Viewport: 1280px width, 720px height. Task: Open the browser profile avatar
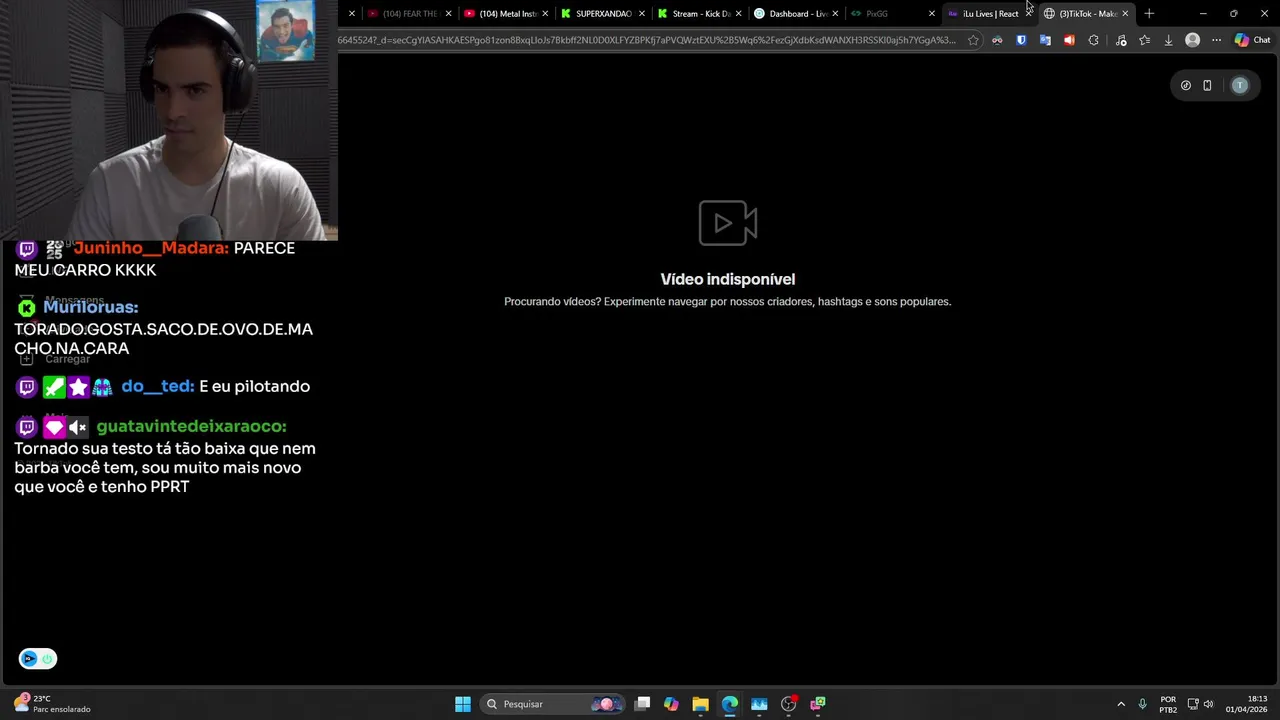click(1192, 40)
